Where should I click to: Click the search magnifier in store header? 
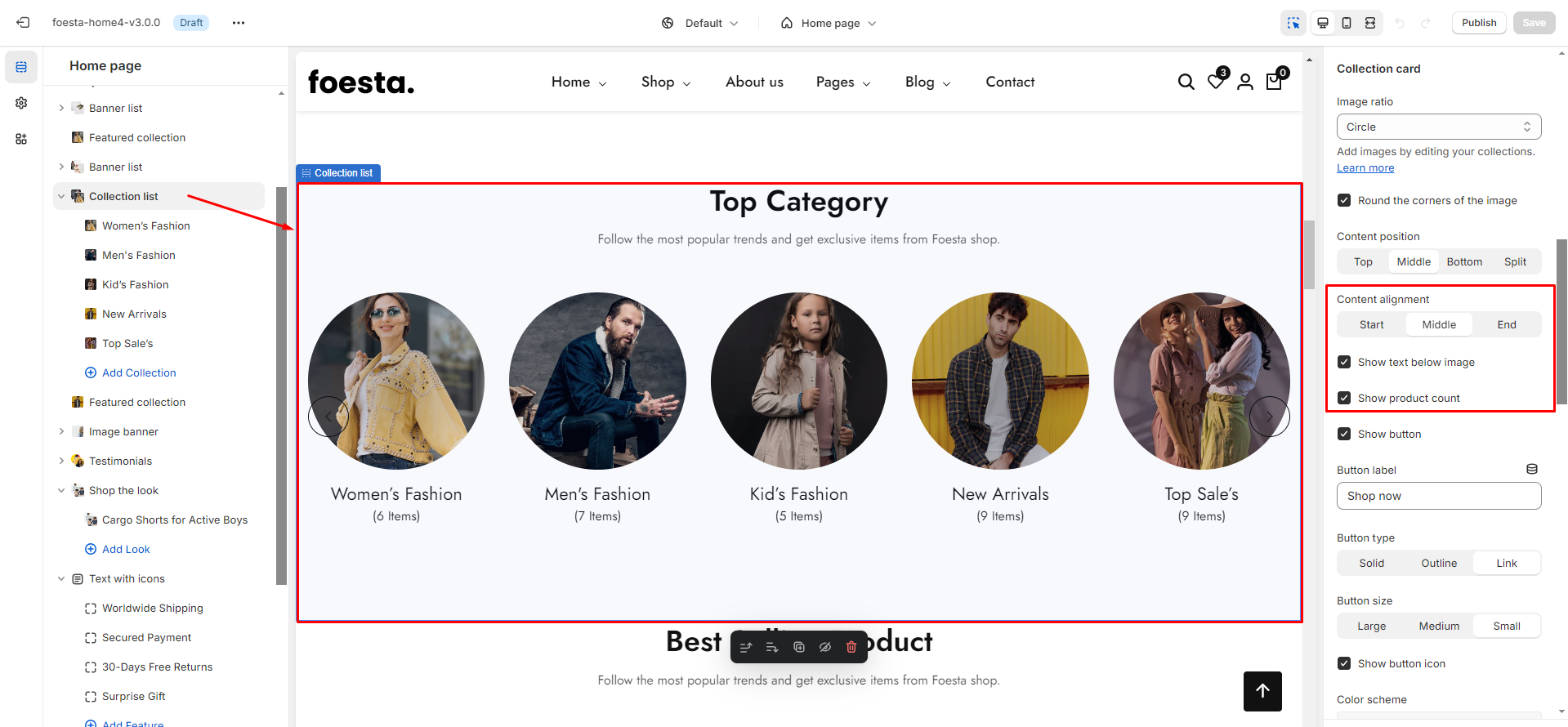[x=1186, y=82]
